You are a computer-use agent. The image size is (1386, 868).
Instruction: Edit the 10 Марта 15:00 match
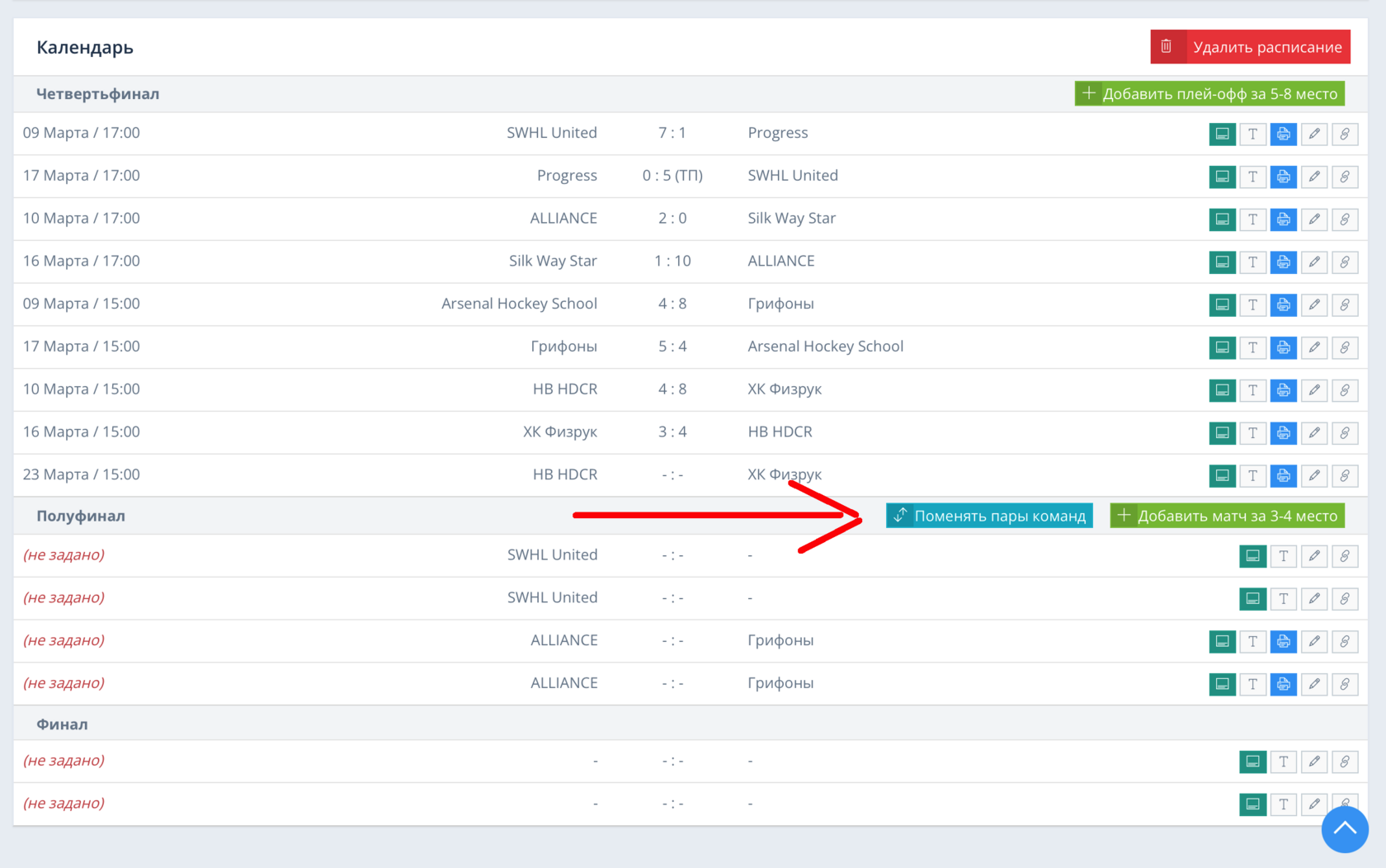point(1313,390)
